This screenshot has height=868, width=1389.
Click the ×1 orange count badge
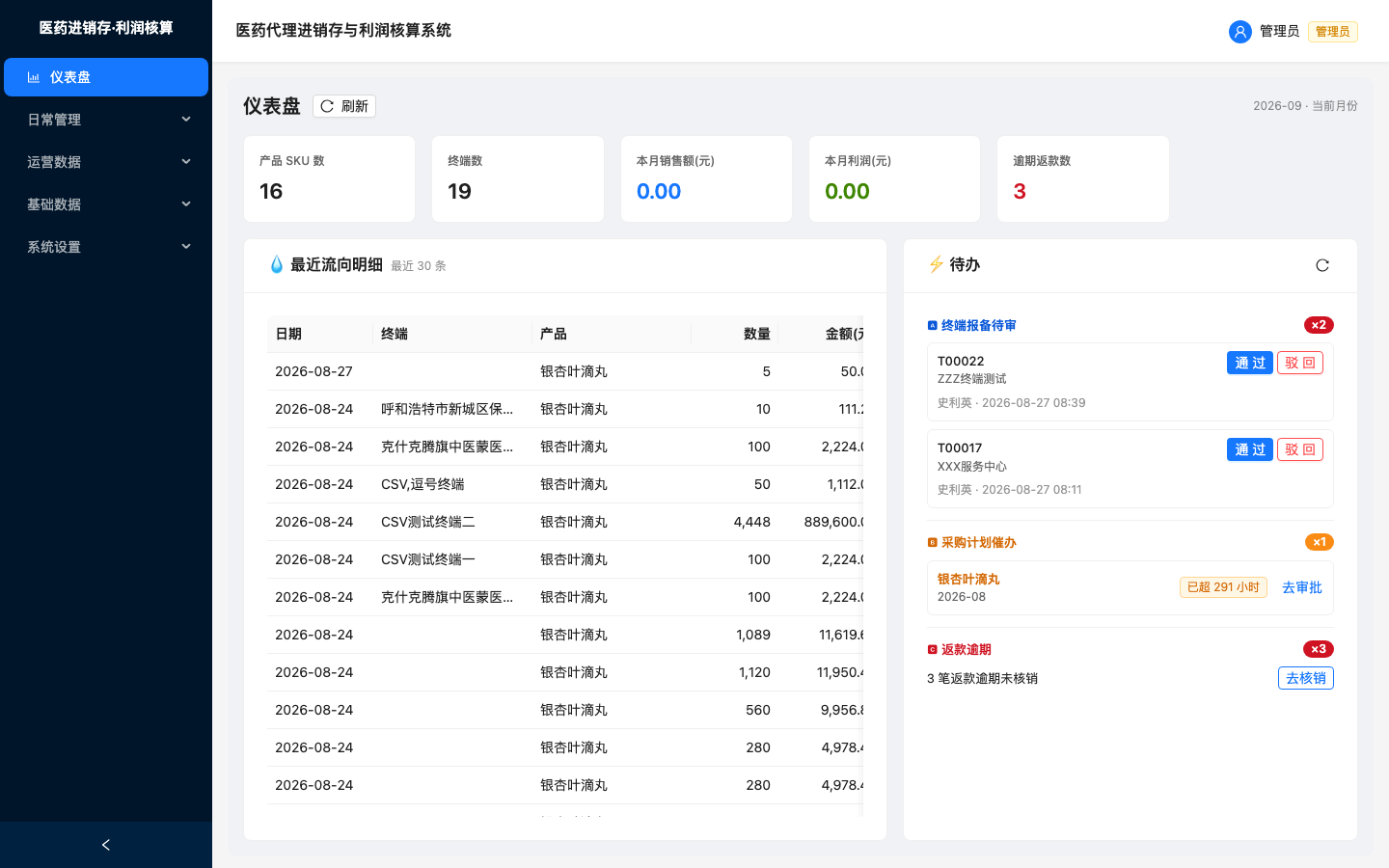coord(1320,542)
